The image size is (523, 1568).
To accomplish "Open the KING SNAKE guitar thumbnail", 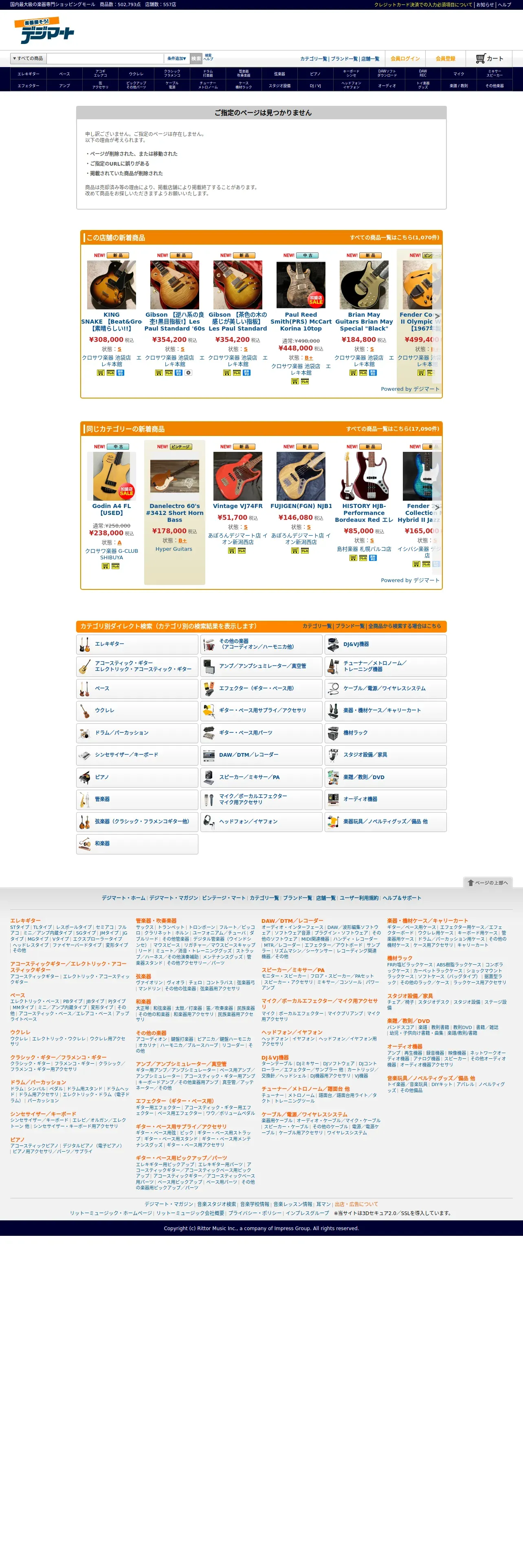I will pyautogui.click(x=112, y=285).
